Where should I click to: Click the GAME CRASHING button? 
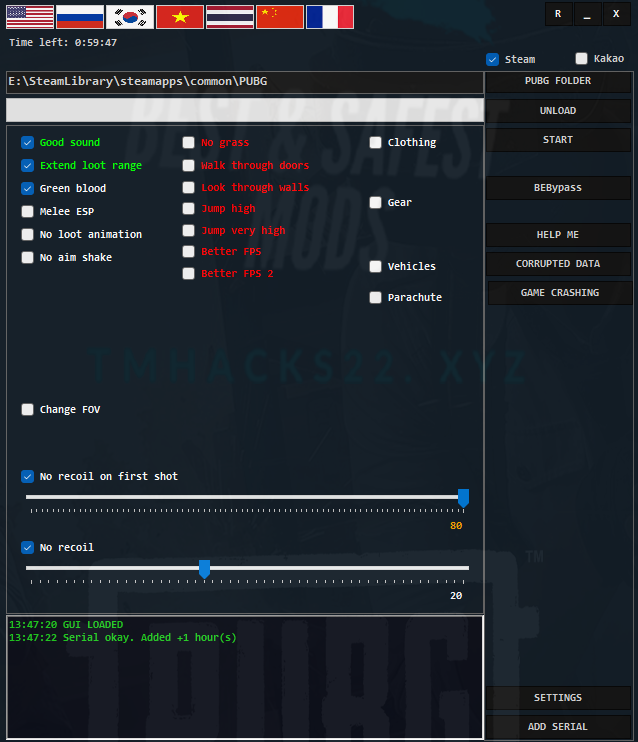[560, 293]
